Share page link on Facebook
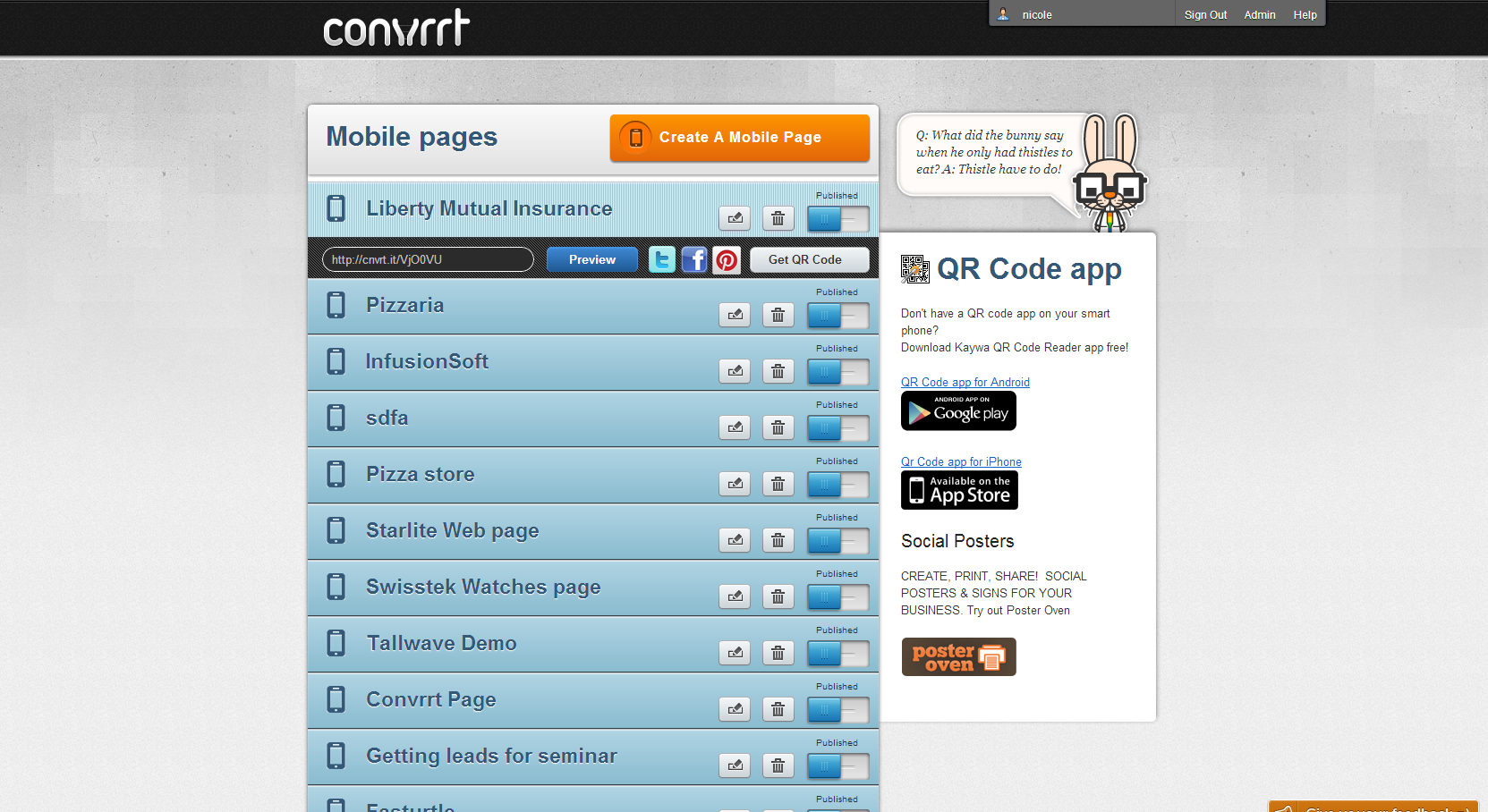This screenshot has height=812, width=1488. [694, 259]
